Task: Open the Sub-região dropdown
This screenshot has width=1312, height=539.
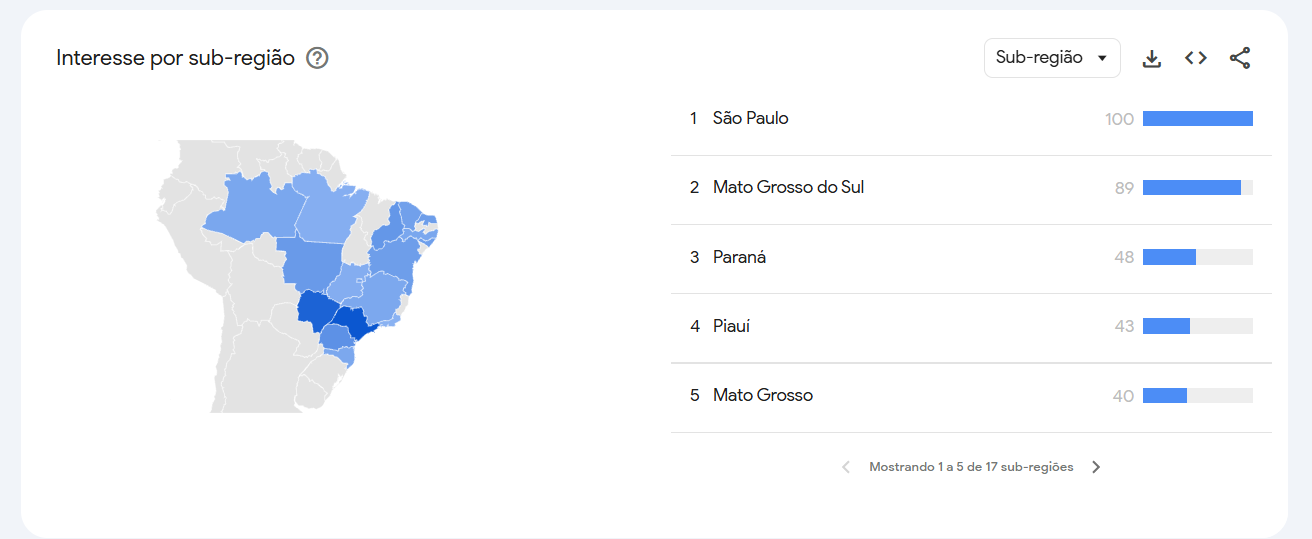Action: (x=1052, y=58)
